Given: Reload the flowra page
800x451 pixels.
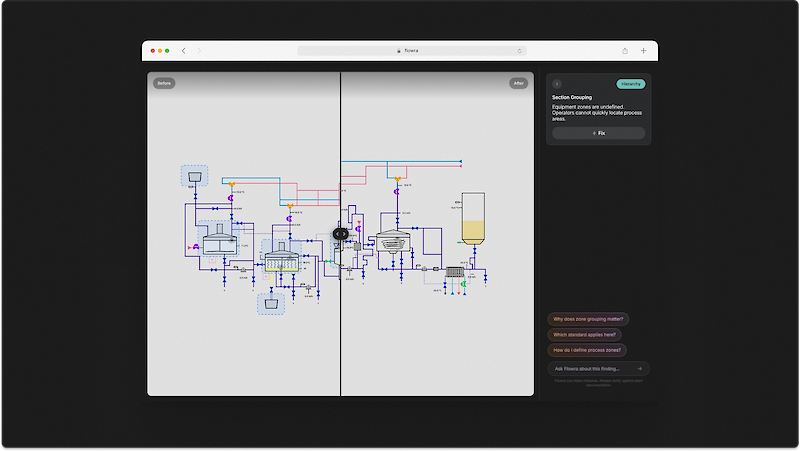Looking at the screenshot, I should (519, 51).
